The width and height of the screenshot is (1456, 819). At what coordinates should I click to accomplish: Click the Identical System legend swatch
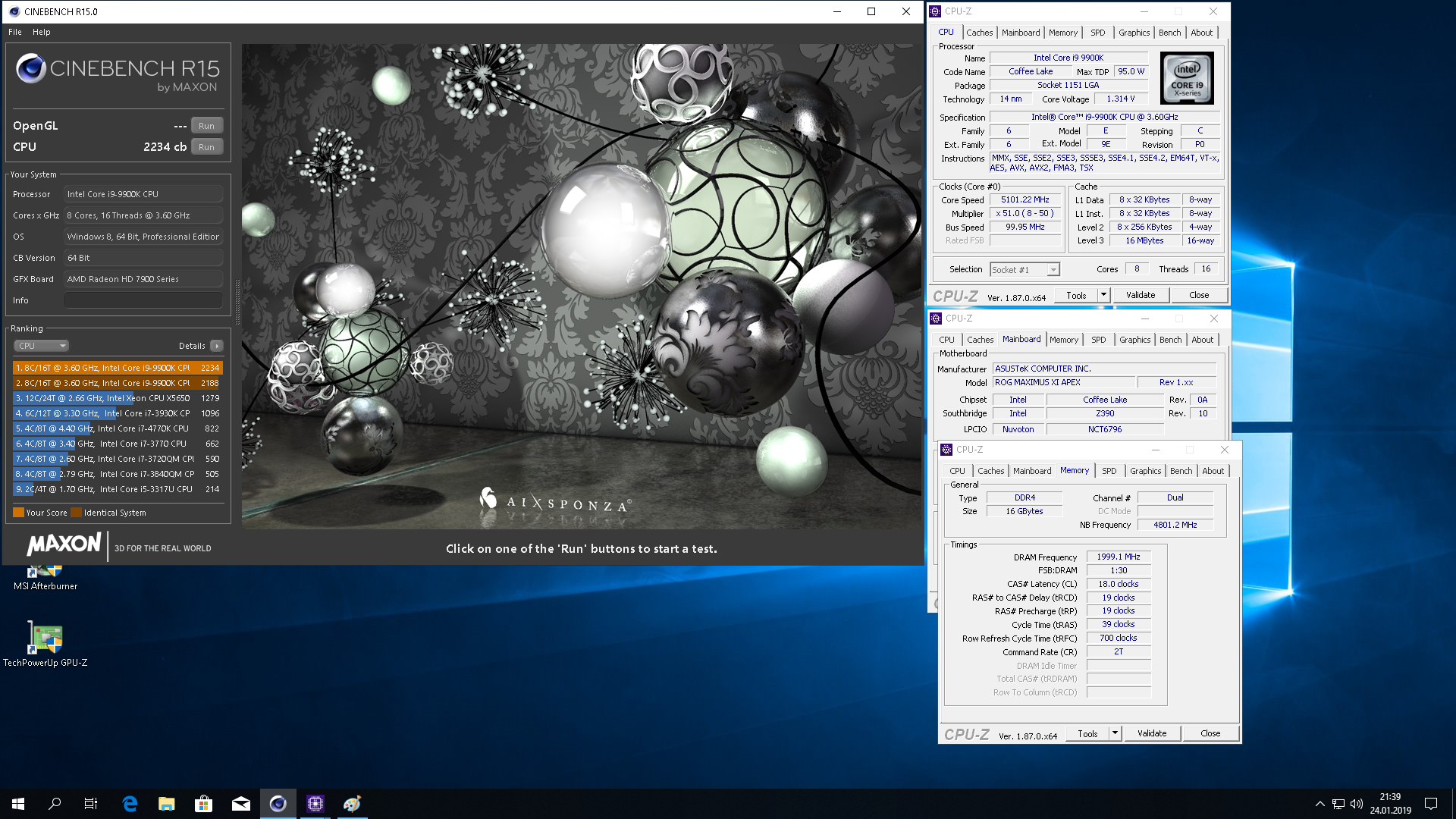coord(76,513)
